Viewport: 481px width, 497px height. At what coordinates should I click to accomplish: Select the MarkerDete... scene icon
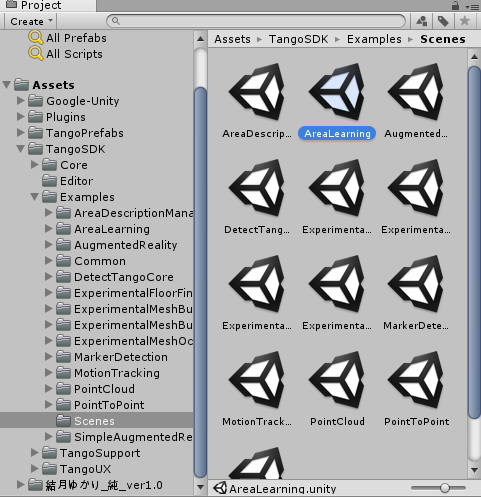click(x=416, y=284)
